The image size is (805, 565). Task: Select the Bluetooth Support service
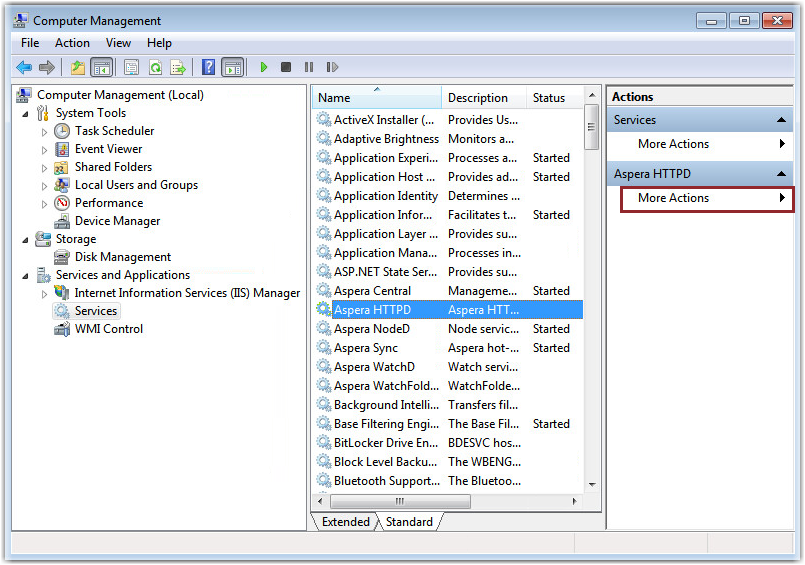coord(448,481)
